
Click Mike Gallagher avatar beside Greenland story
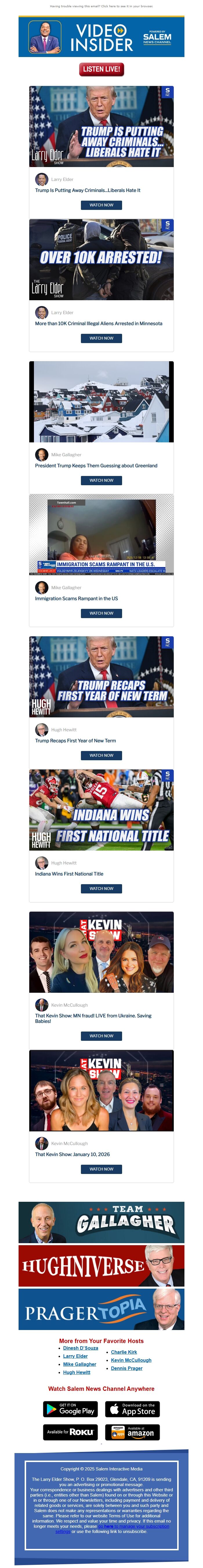coord(41,455)
